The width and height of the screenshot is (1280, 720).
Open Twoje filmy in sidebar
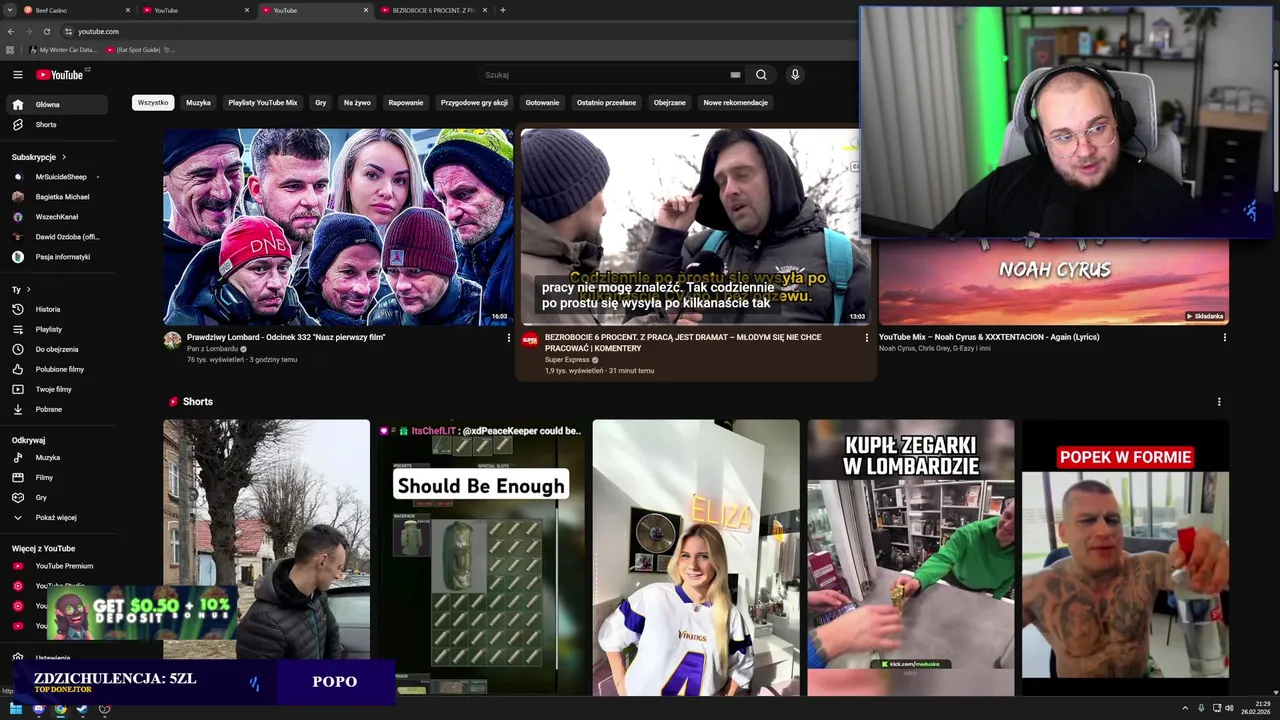[59, 389]
